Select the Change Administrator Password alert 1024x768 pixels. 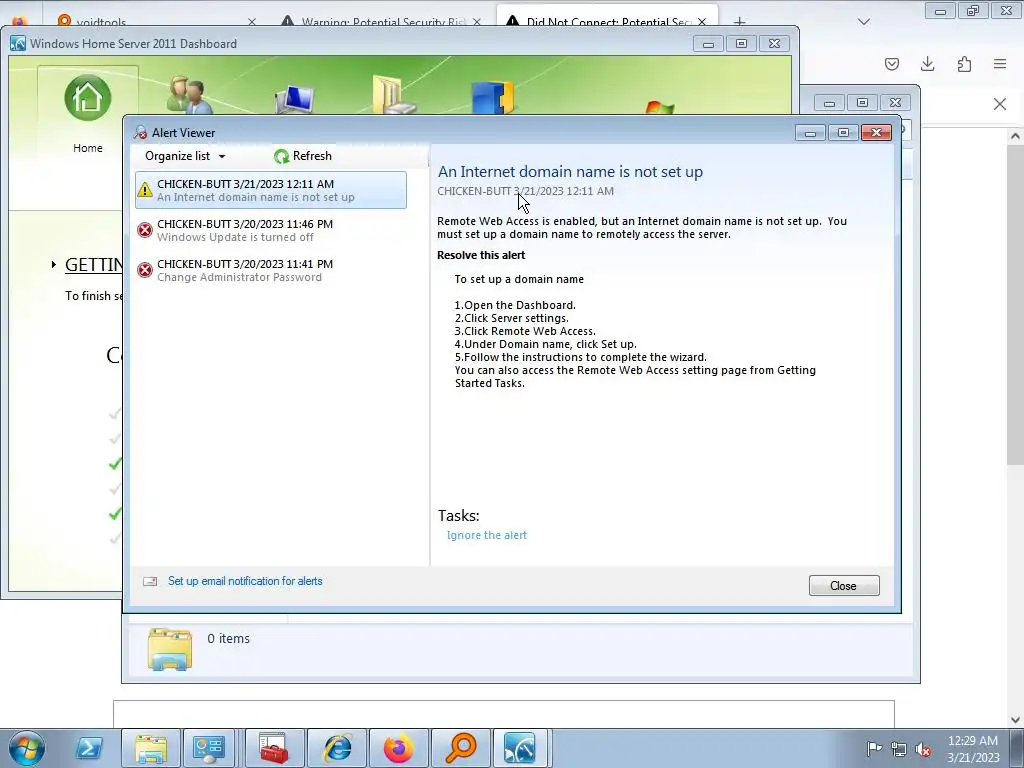271,270
